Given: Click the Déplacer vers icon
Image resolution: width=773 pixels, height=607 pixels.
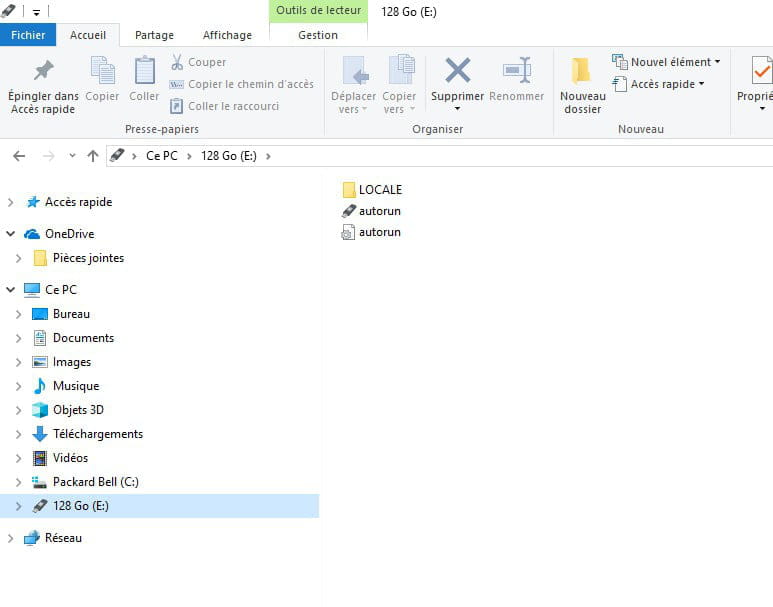Looking at the screenshot, I should [356, 70].
